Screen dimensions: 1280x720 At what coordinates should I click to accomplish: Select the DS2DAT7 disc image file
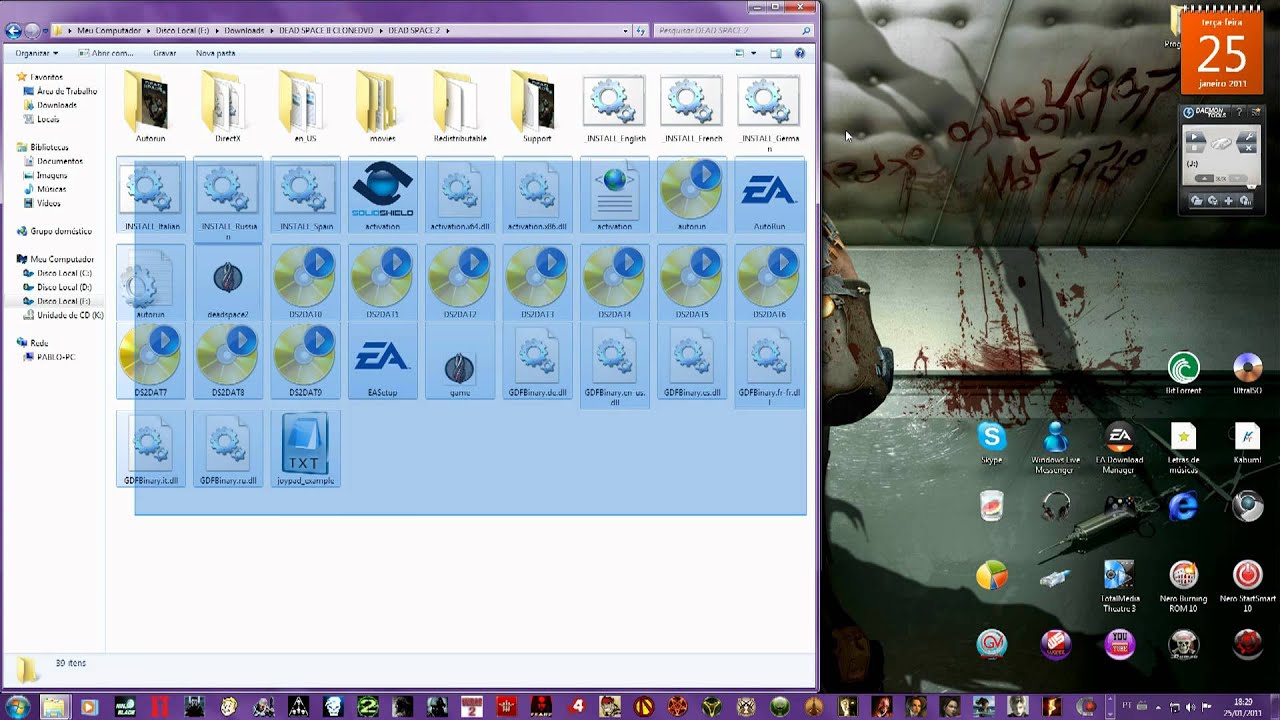(150, 362)
